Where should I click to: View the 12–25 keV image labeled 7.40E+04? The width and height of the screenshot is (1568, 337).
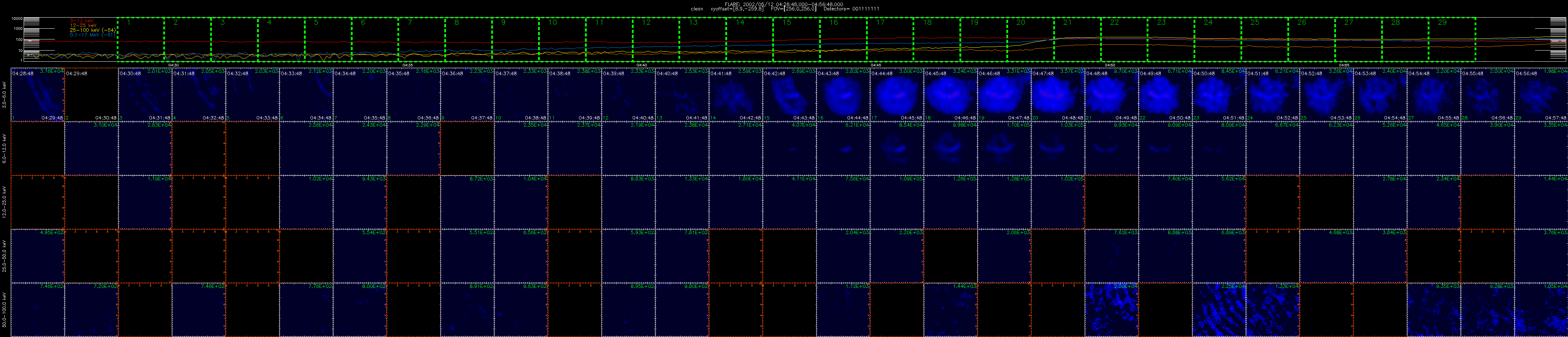(x=1165, y=202)
